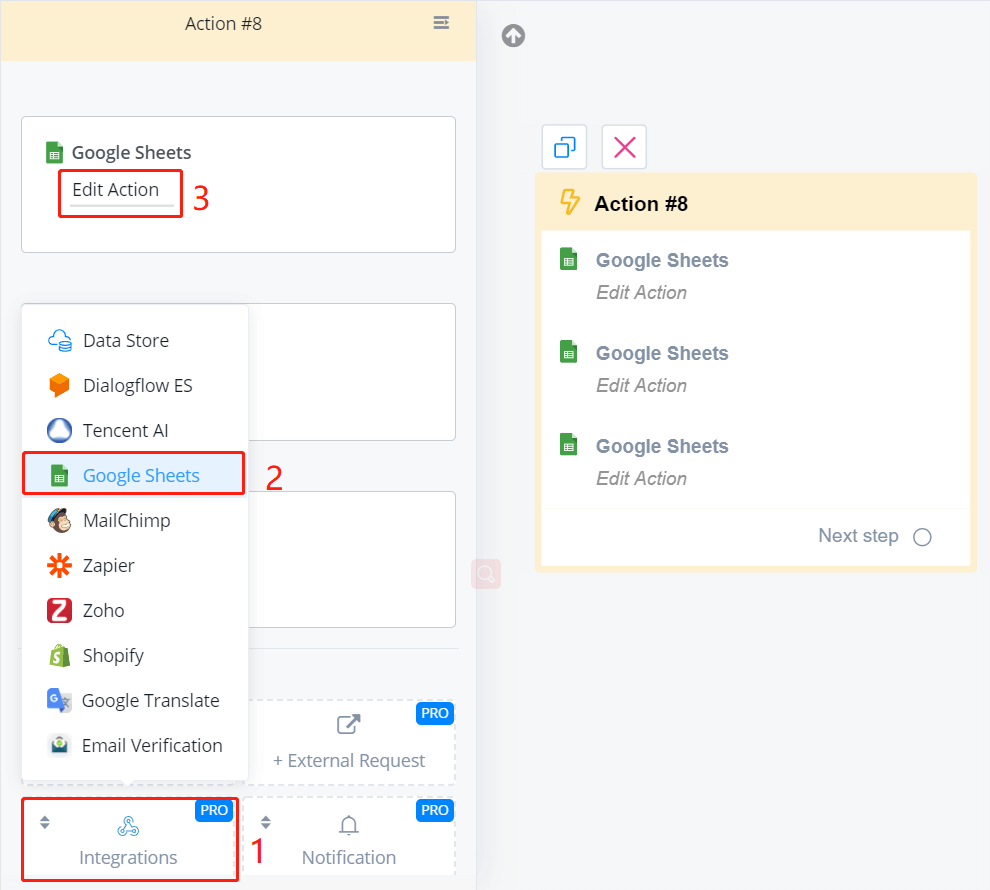990x890 pixels.
Task: Click the red magnifier search icon
Action: (486, 574)
